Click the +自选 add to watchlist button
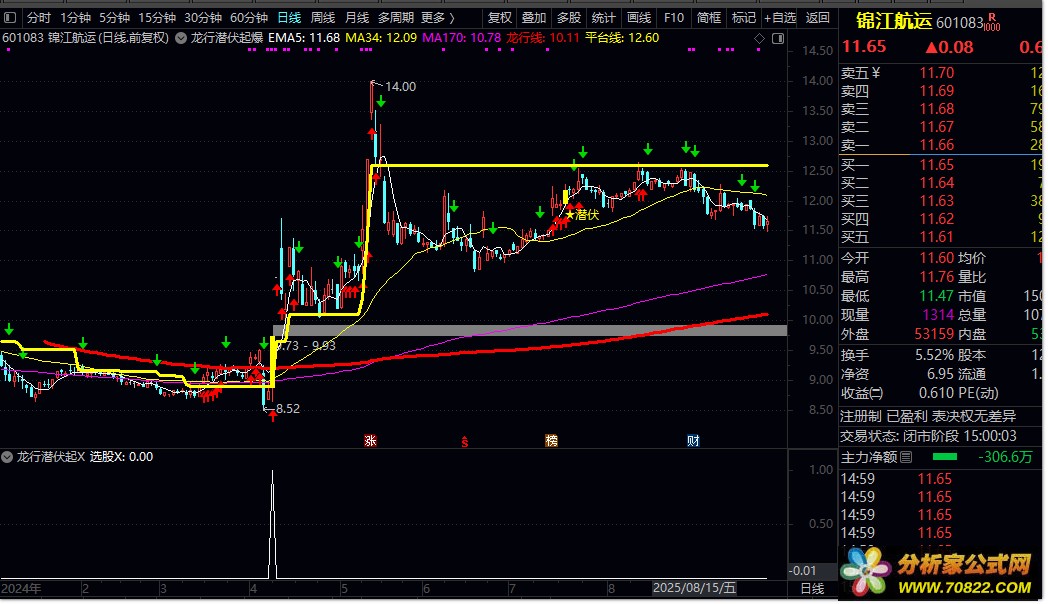1048x604 pixels. coord(780,17)
